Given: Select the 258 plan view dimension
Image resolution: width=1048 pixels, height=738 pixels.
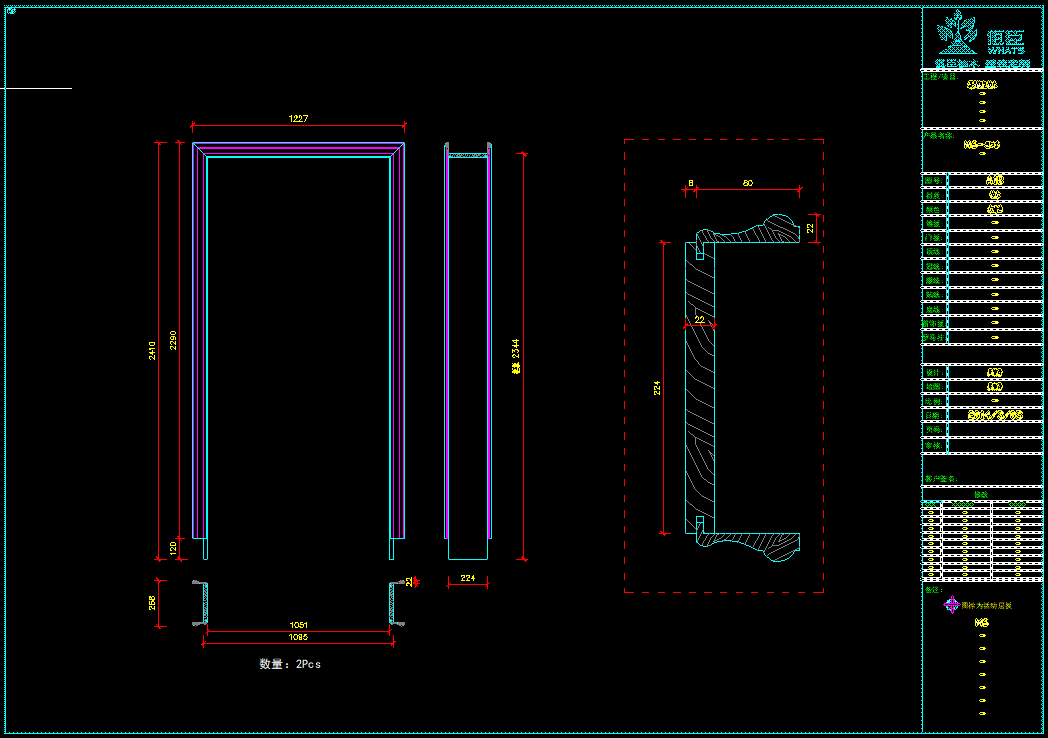Looking at the screenshot, I should [152, 603].
